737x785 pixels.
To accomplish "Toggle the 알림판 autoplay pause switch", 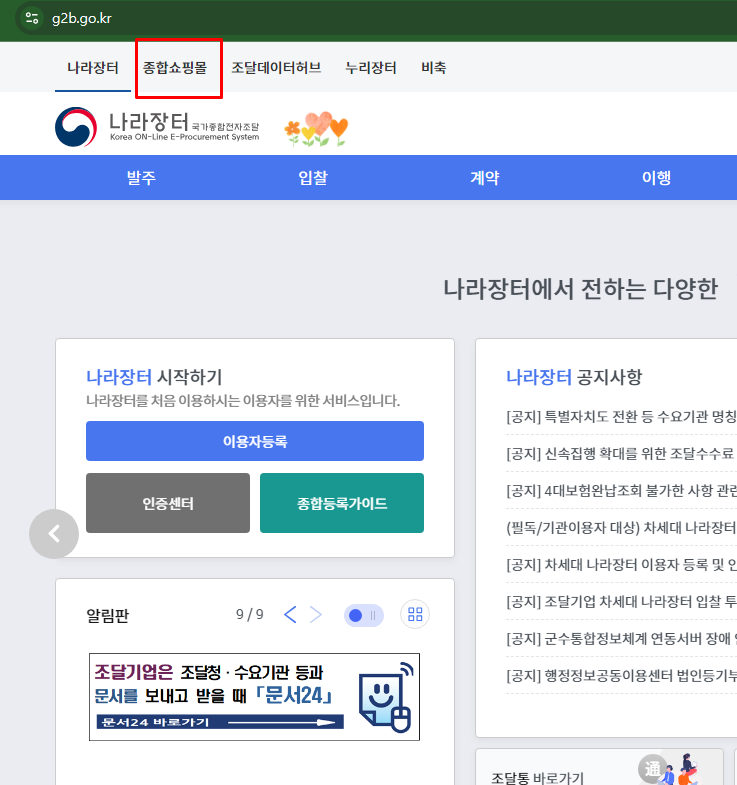I will [x=364, y=615].
